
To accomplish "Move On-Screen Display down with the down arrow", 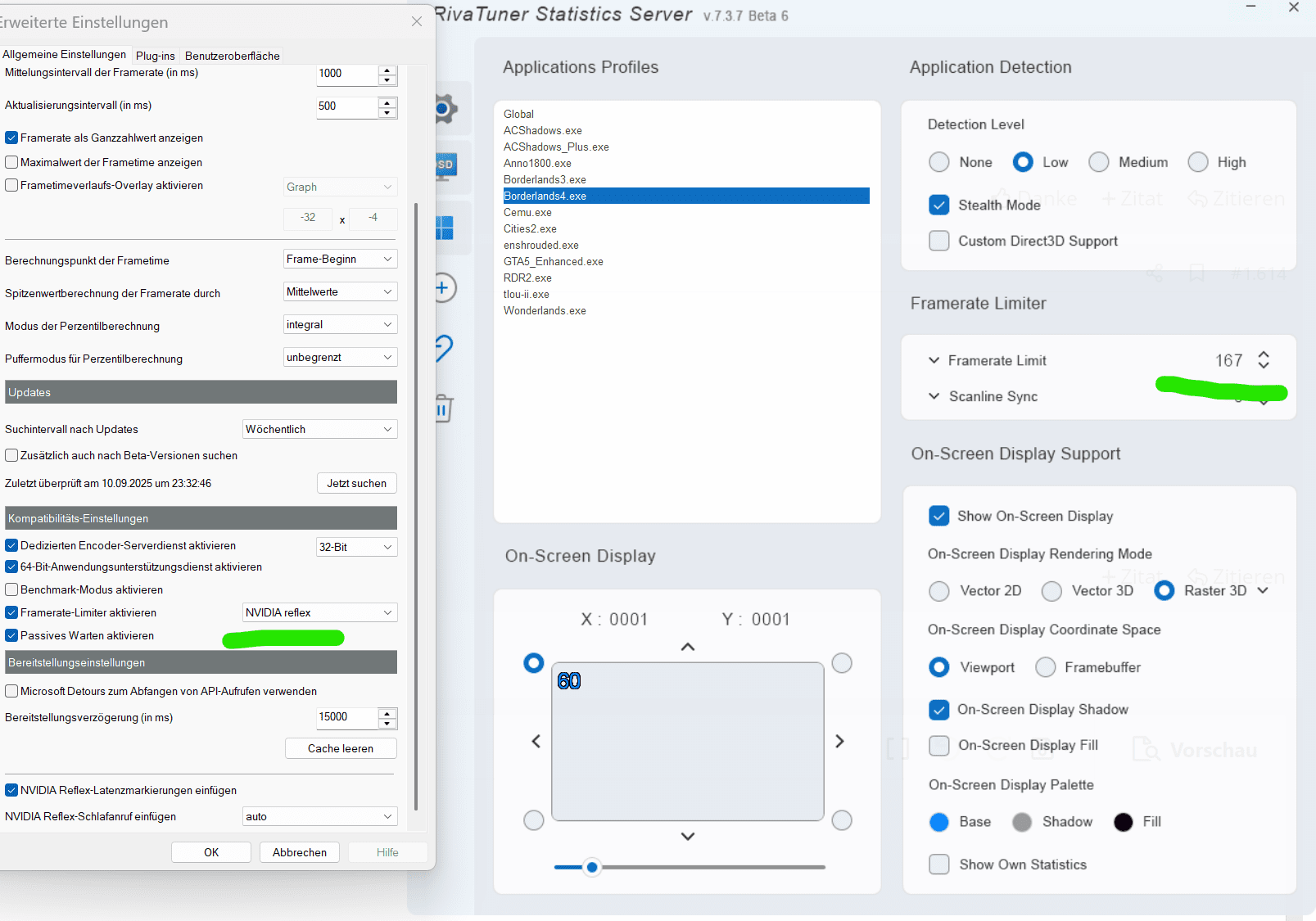I will [x=688, y=836].
